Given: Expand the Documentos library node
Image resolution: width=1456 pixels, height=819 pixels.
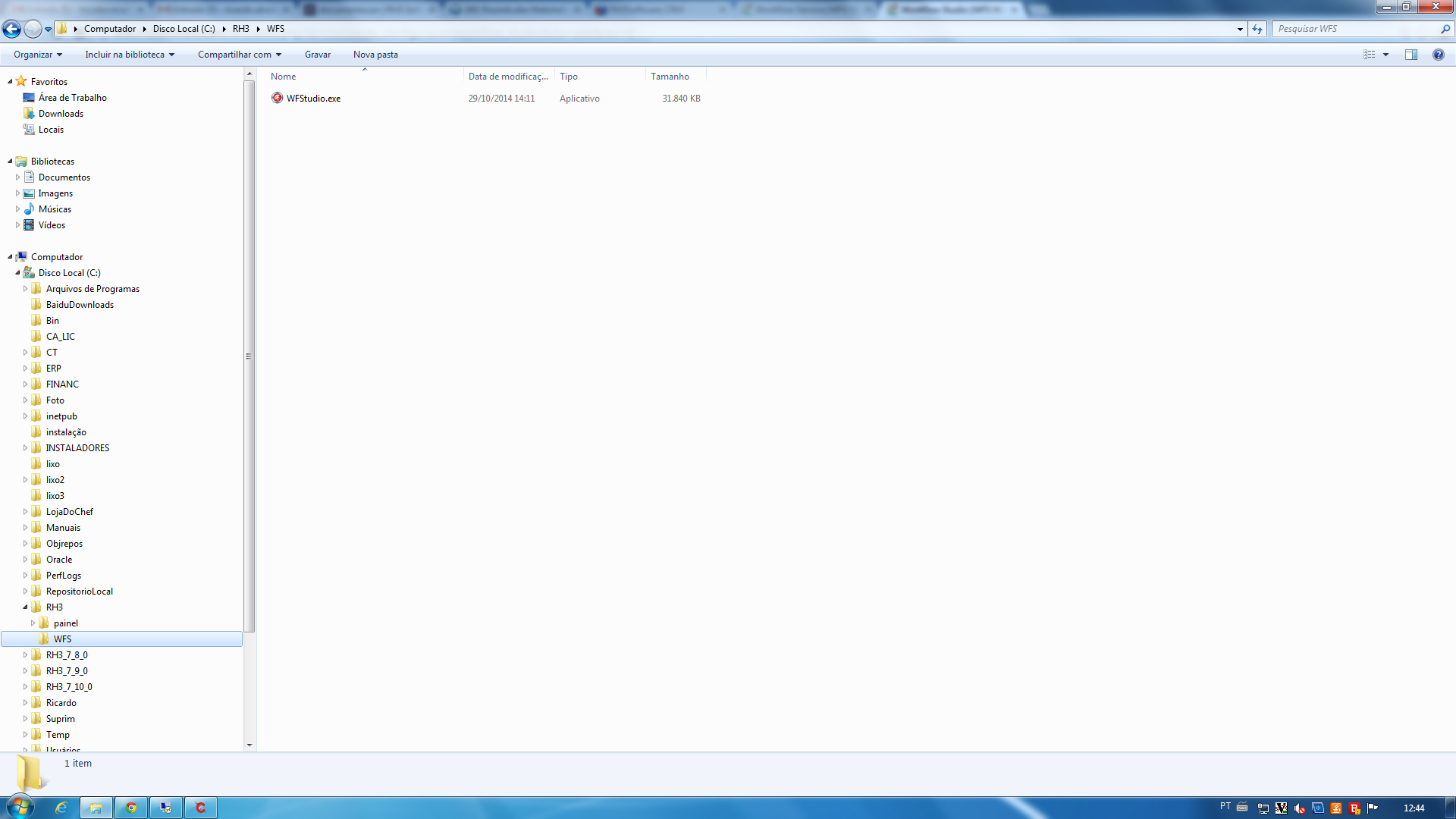Looking at the screenshot, I should click(x=17, y=177).
